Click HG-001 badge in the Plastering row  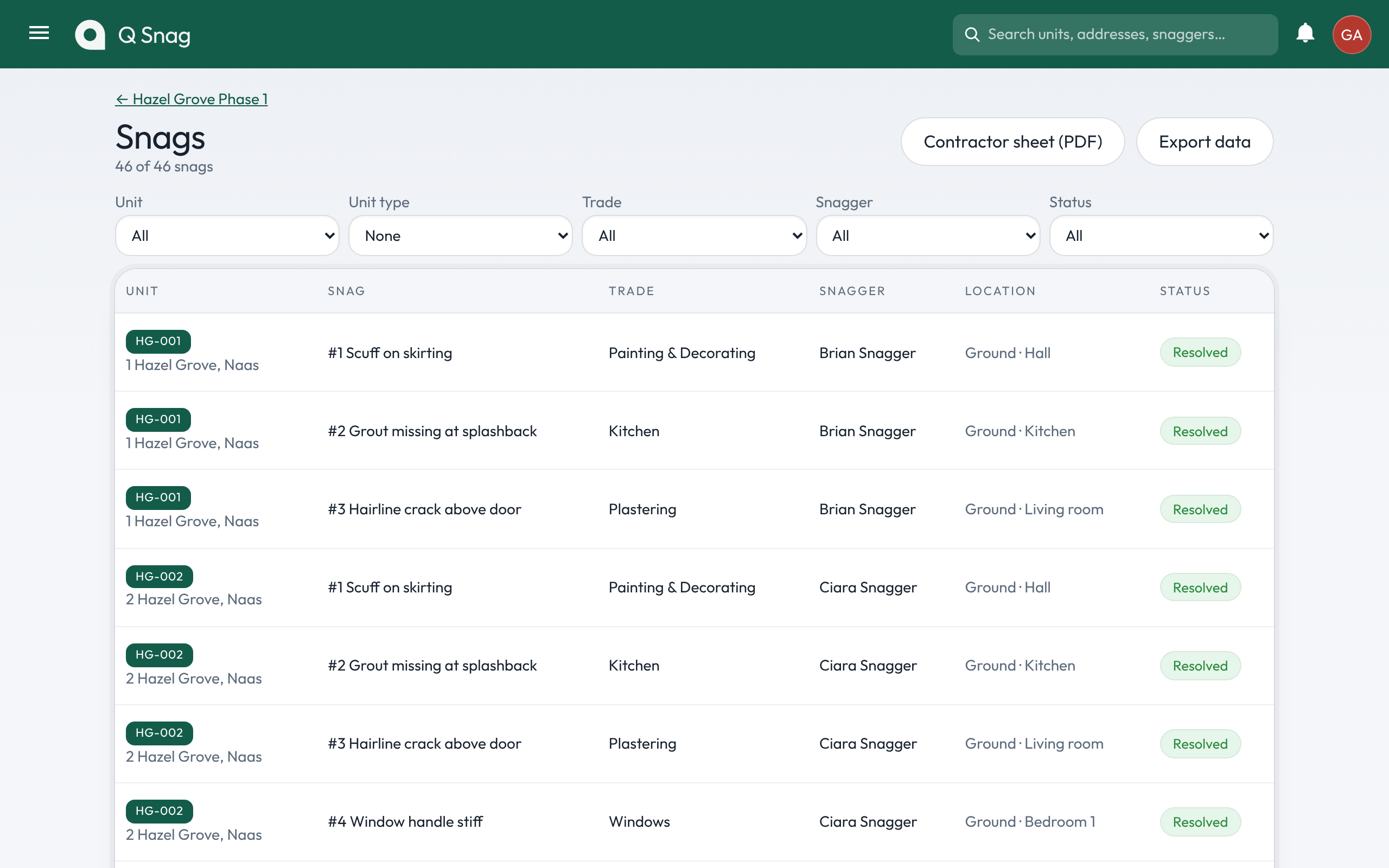click(158, 497)
